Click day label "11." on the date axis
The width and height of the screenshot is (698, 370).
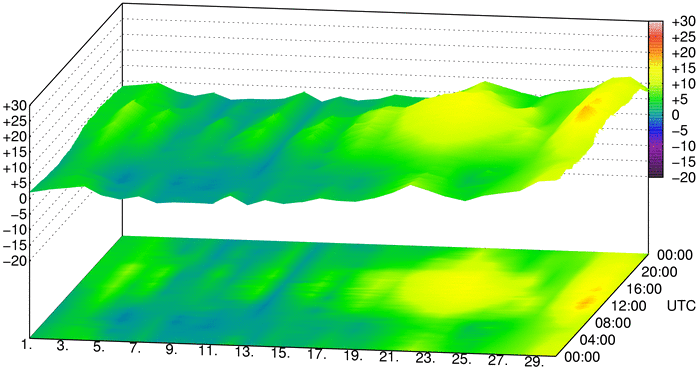pos(208,351)
